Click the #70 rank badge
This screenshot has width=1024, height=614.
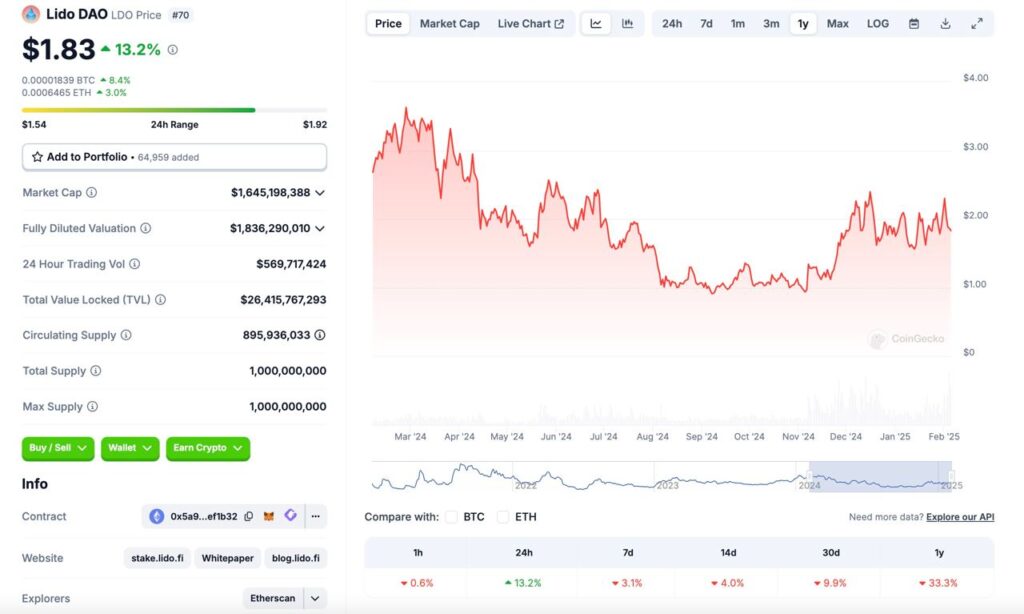[x=180, y=14]
